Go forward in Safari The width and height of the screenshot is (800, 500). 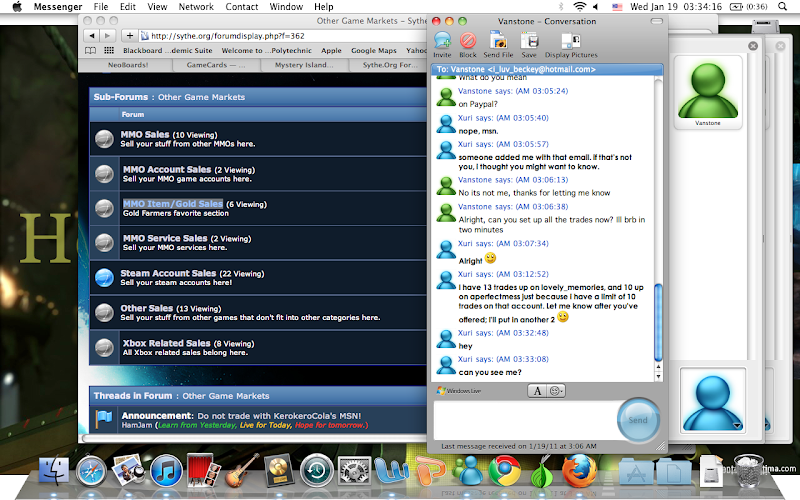(x=107, y=36)
